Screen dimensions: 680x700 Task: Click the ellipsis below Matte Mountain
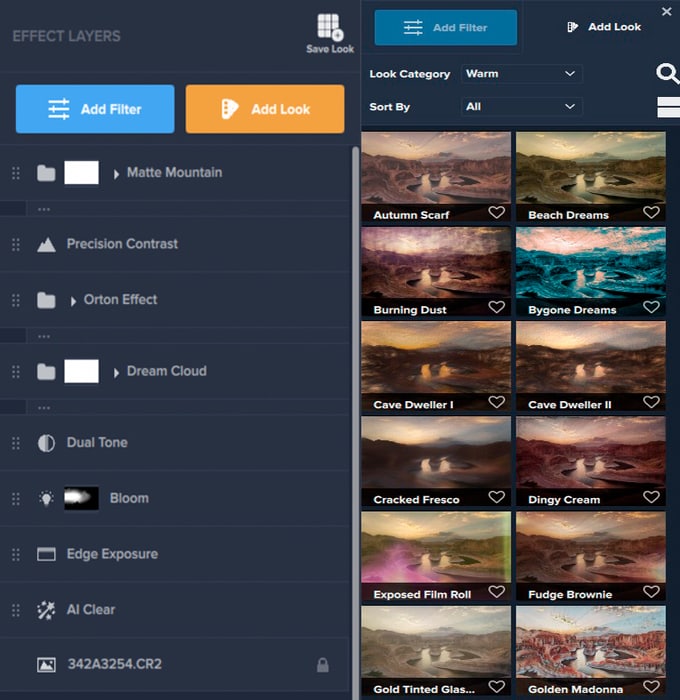[44, 209]
